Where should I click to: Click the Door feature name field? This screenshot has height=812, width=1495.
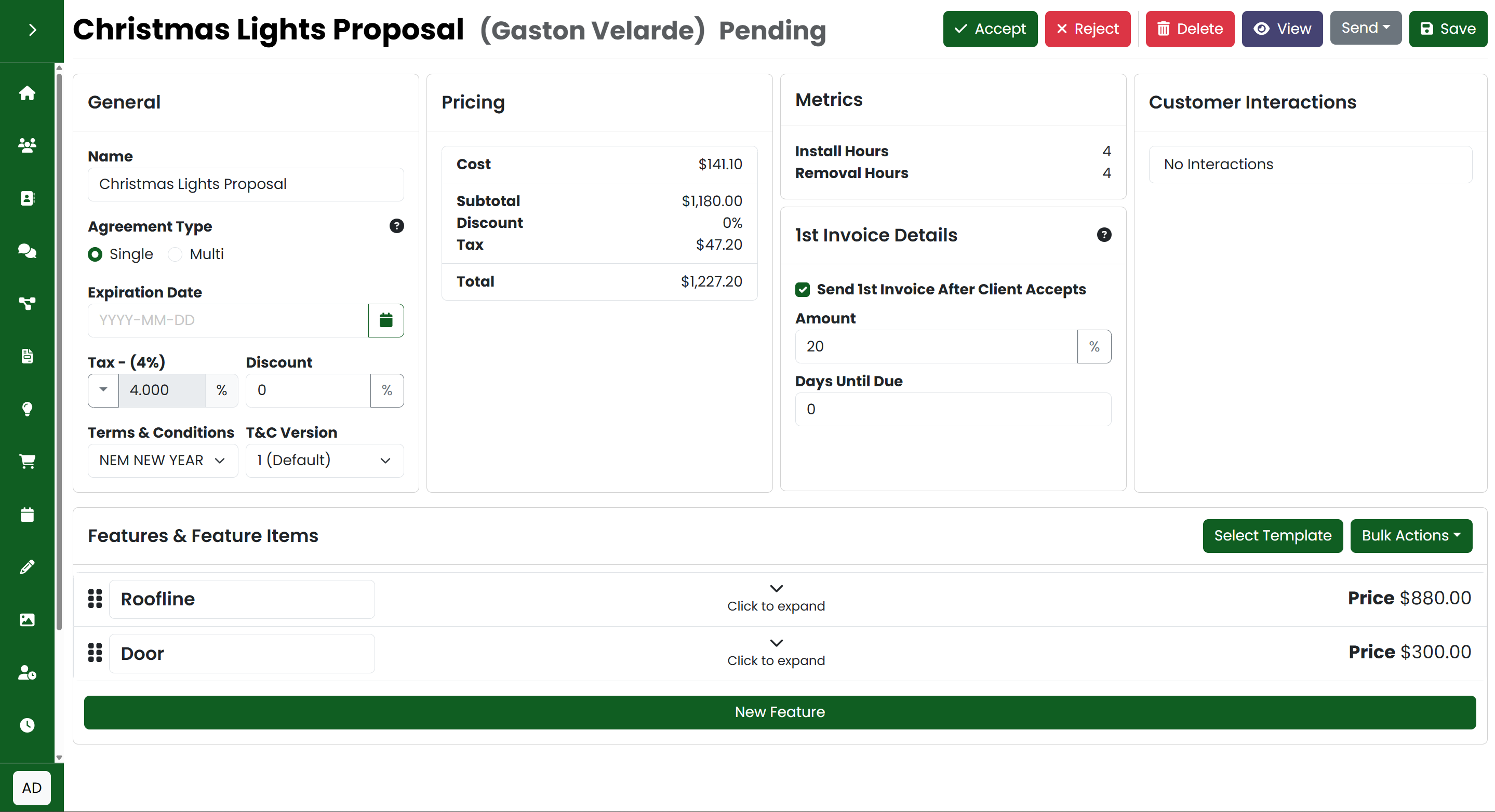(242, 654)
